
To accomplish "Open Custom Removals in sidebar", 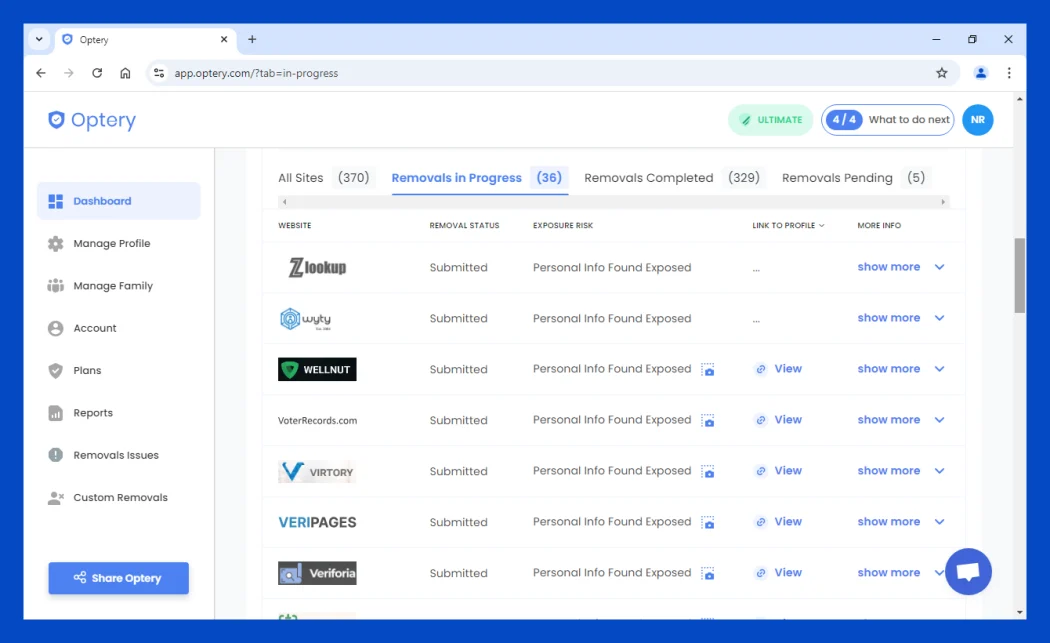I will pos(119,498).
